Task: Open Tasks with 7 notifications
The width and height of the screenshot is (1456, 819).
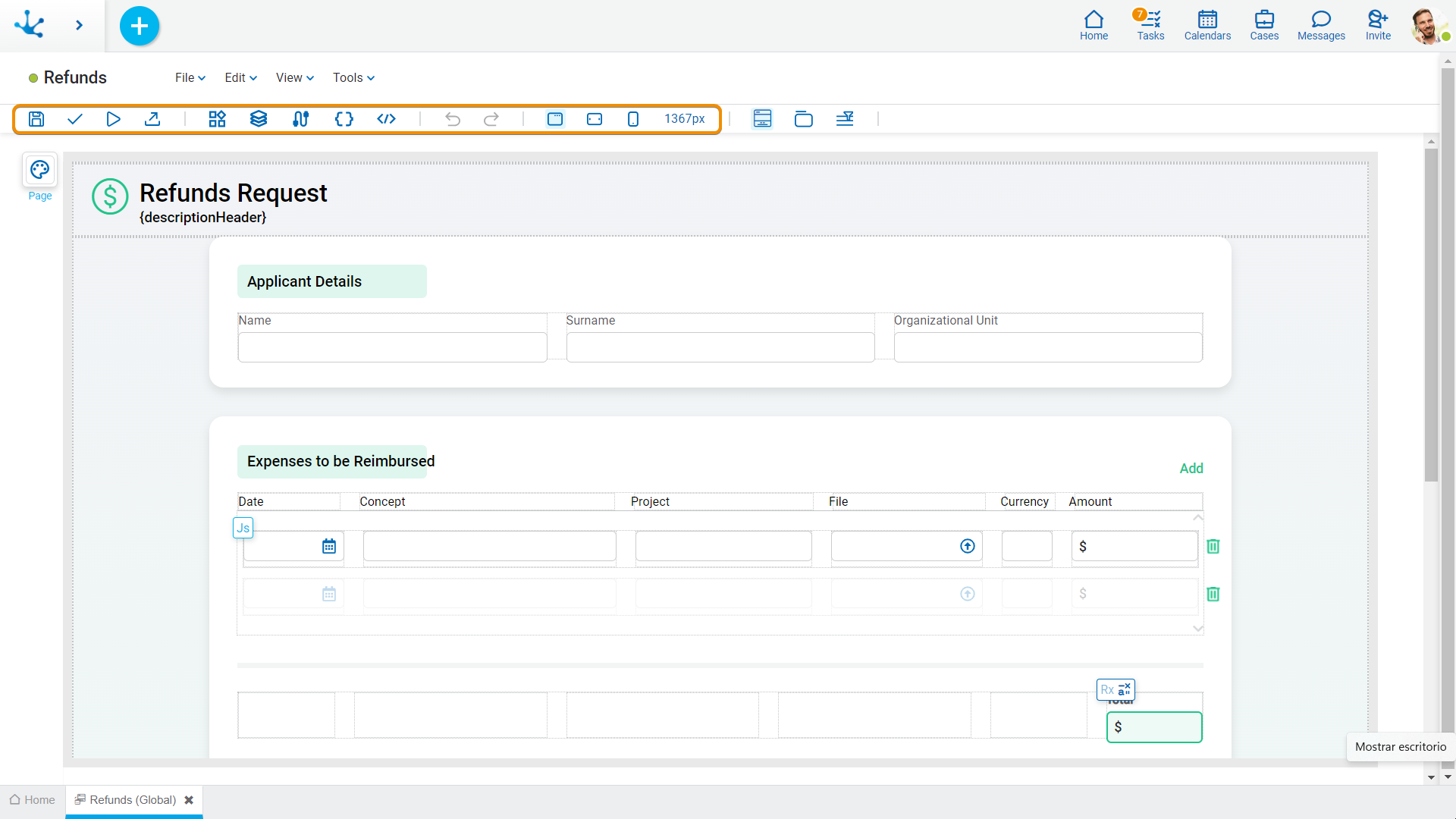Action: click(1150, 25)
